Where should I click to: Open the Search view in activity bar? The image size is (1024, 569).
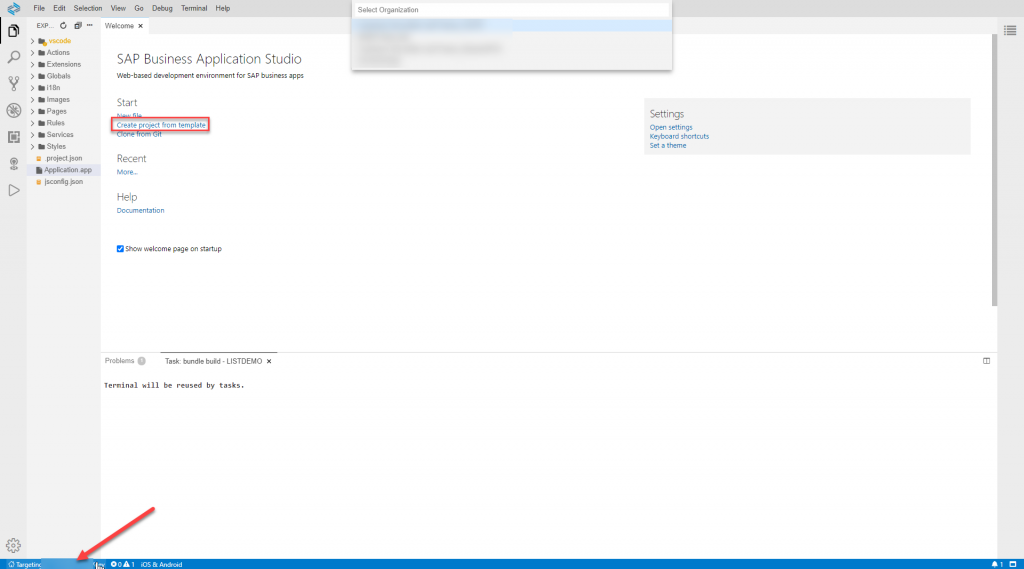point(13,57)
